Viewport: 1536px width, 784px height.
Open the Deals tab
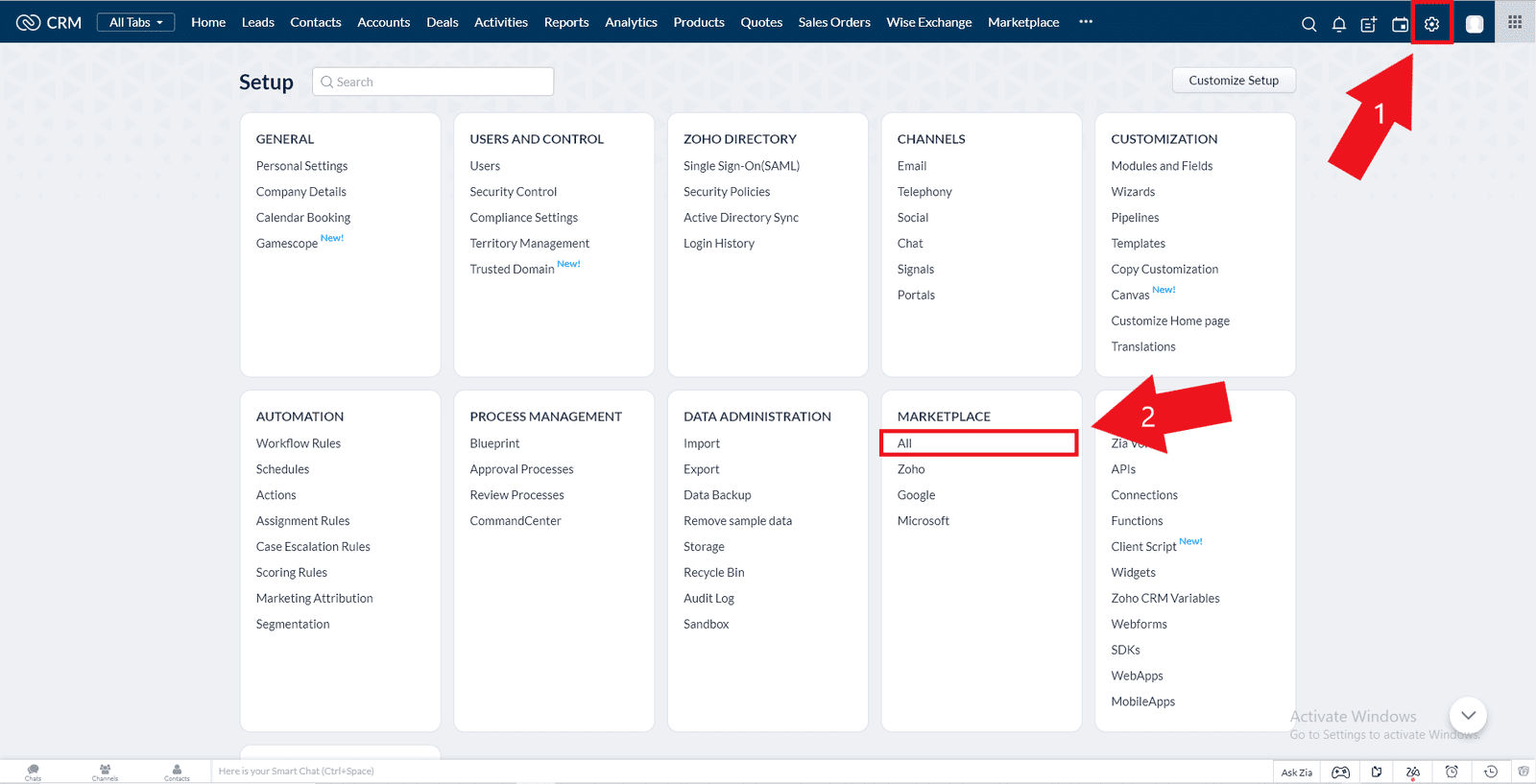pos(443,22)
